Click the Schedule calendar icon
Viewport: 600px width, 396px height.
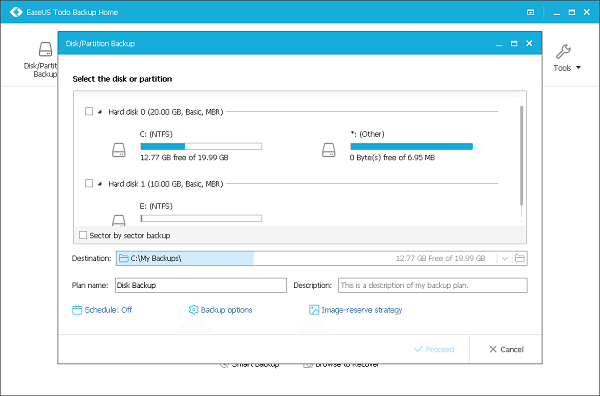tap(77, 310)
